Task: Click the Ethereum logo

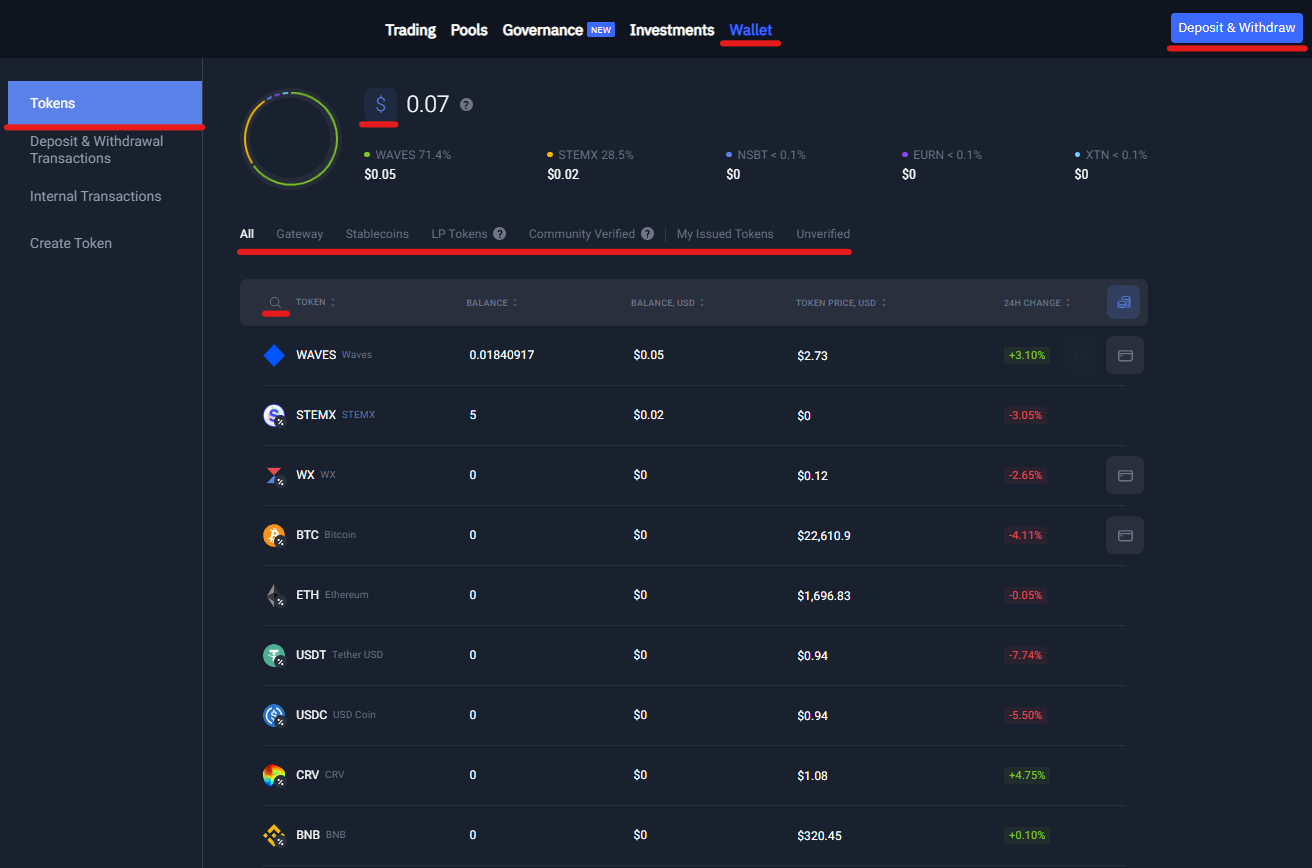Action: click(x=274, y=595)
